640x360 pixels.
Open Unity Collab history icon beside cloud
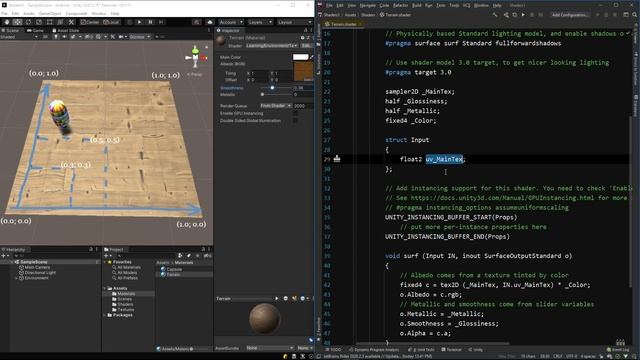click(x=197, y=22)
